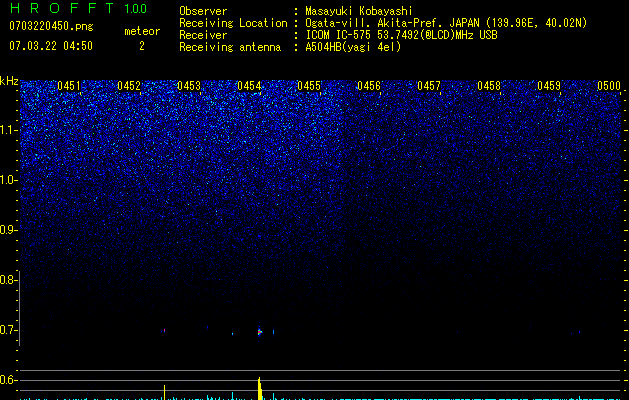Click the 0458 time marker
The width and height of the screenshot is (629, 400).
point(489,86)
